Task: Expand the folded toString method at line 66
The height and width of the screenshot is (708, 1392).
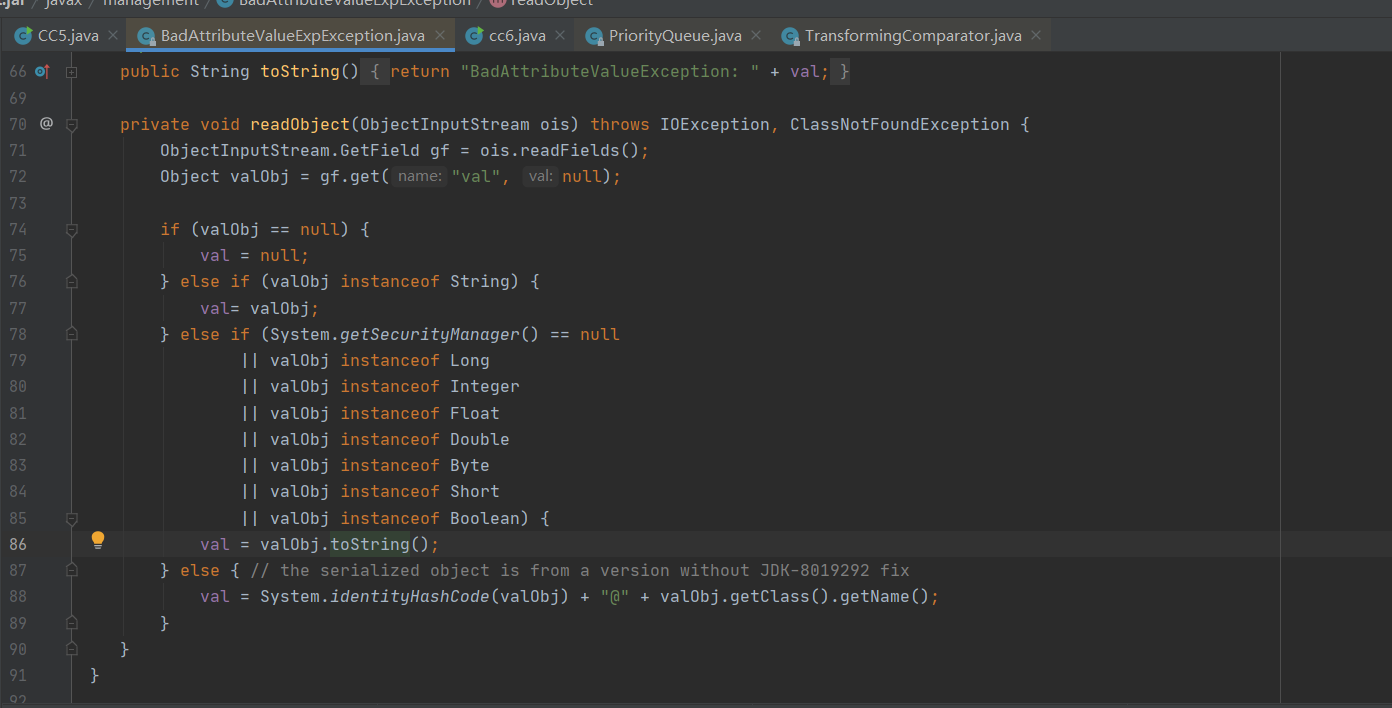Action: (71, 72)
